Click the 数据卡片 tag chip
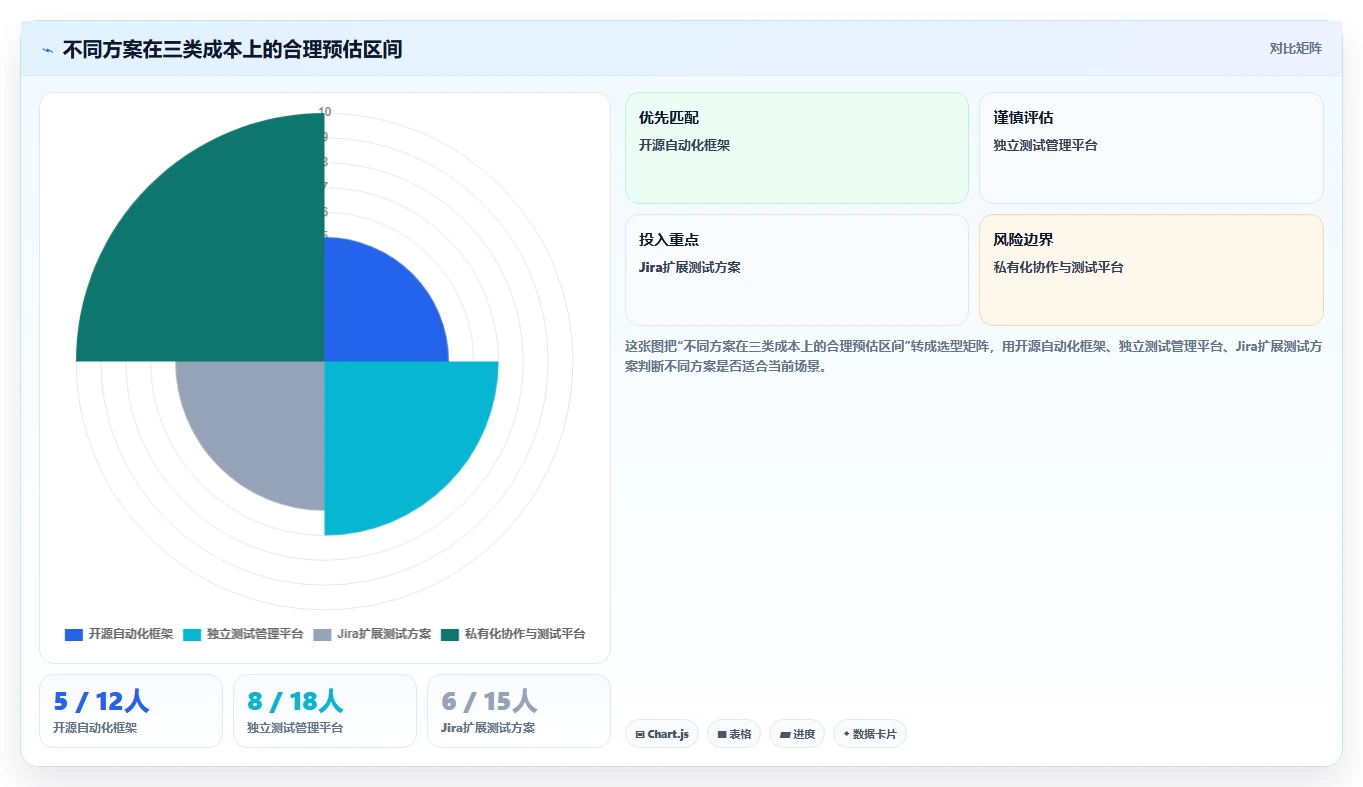The height and width of the screenshot is (787, 1363). coord(870,734)
